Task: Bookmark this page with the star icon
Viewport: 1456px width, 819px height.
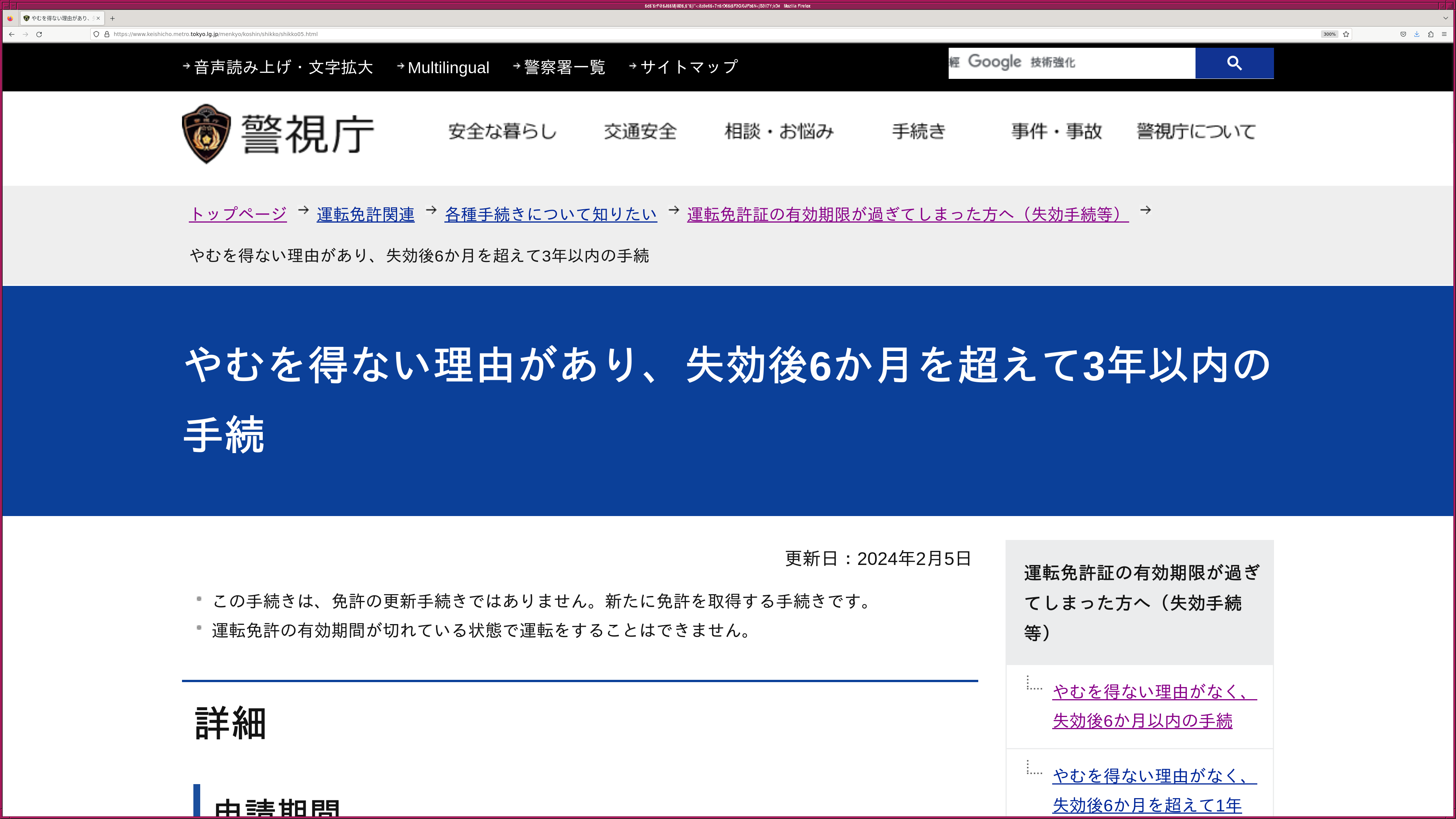Action: pyautogui.click(x=1346, y=34)
